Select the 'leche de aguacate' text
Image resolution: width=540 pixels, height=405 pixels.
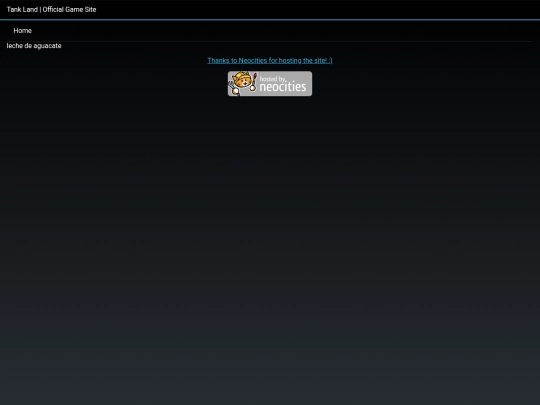(x=34, y=46)
